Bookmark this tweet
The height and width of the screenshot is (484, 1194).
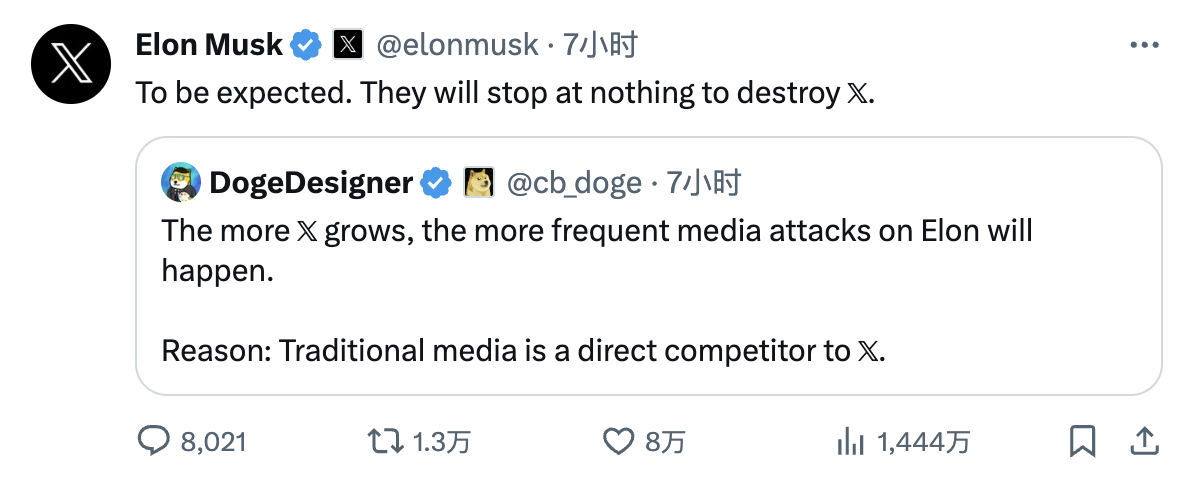[x=1082, y=441]
